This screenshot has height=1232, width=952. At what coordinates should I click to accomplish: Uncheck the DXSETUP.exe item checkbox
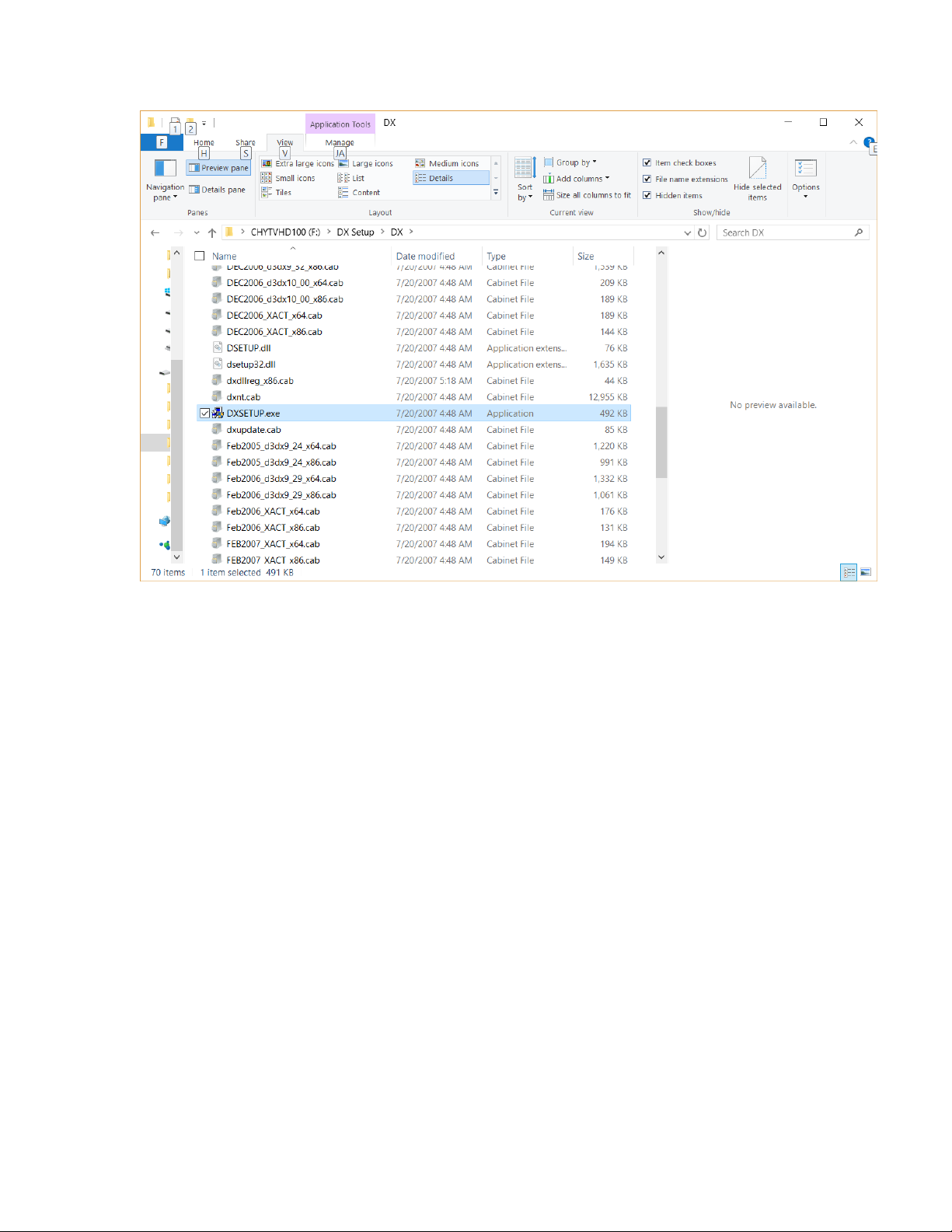coord(204,414)
